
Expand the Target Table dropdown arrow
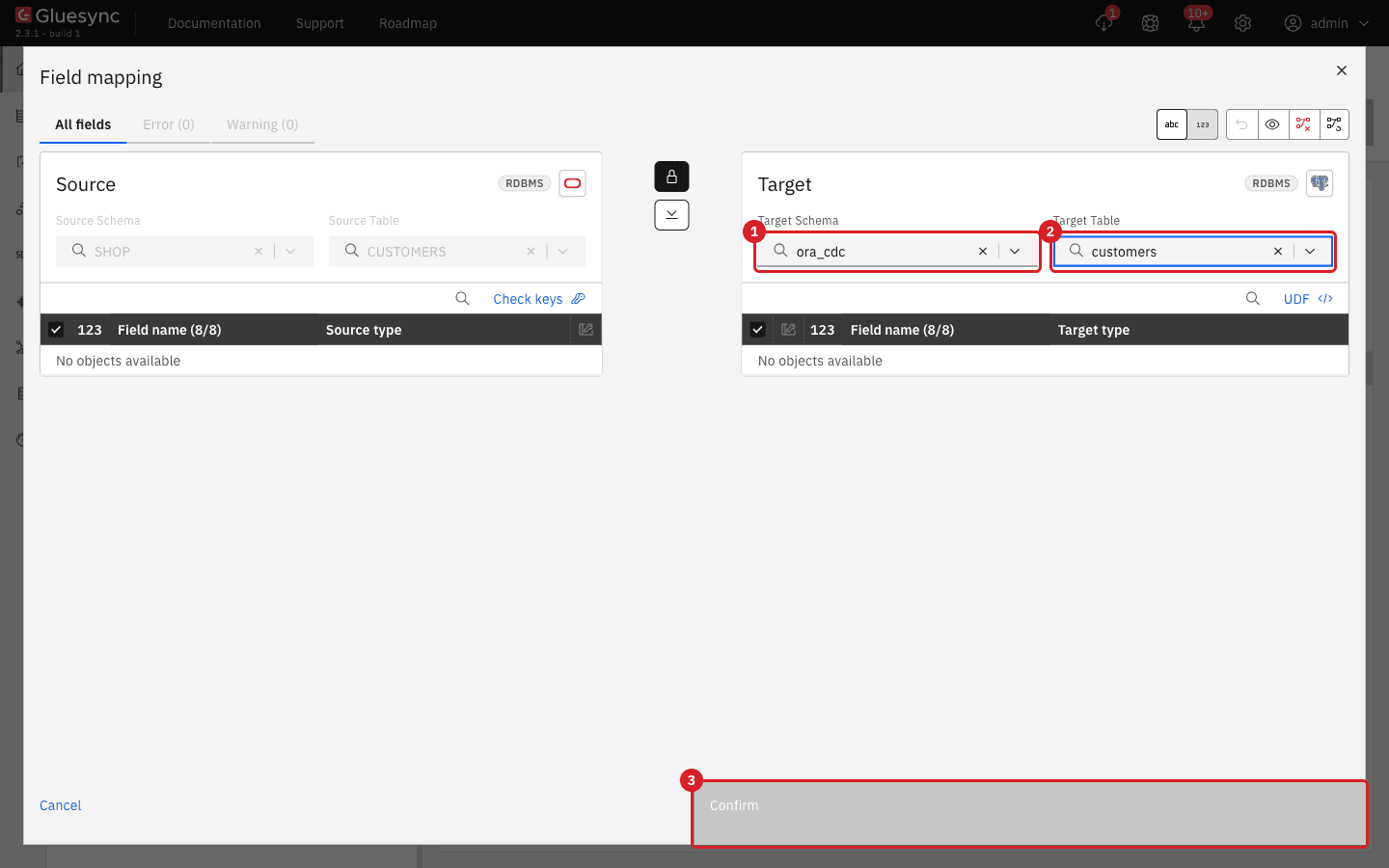(x=1310, y=252)
